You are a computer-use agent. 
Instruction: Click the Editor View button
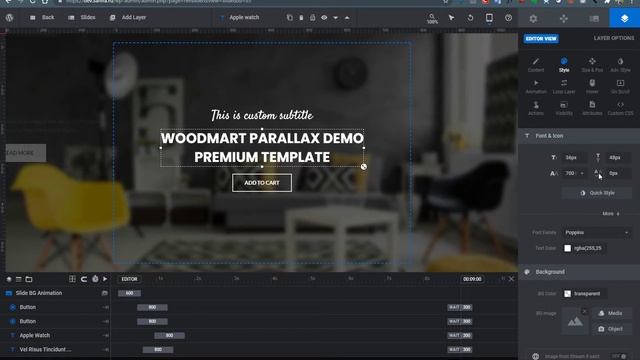point(541,38)
